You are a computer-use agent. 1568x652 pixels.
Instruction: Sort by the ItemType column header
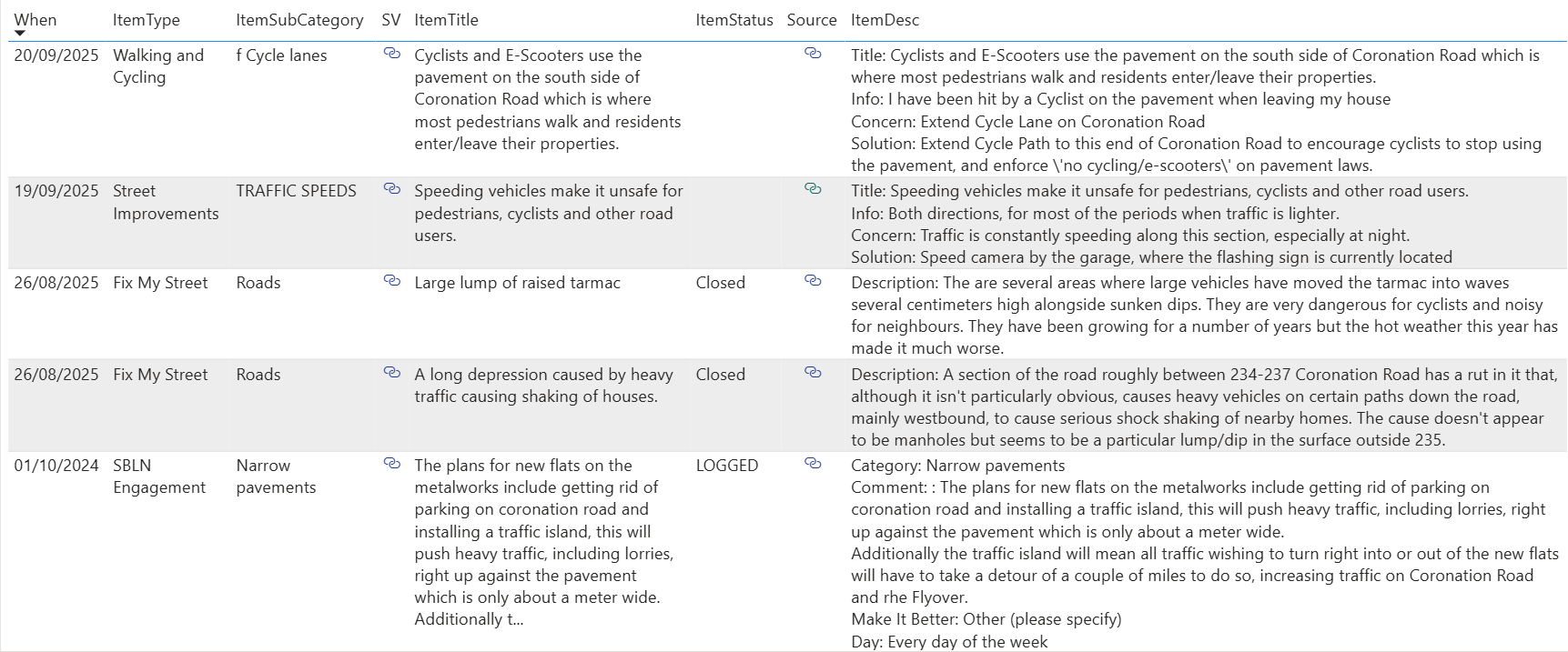[146, 20]
